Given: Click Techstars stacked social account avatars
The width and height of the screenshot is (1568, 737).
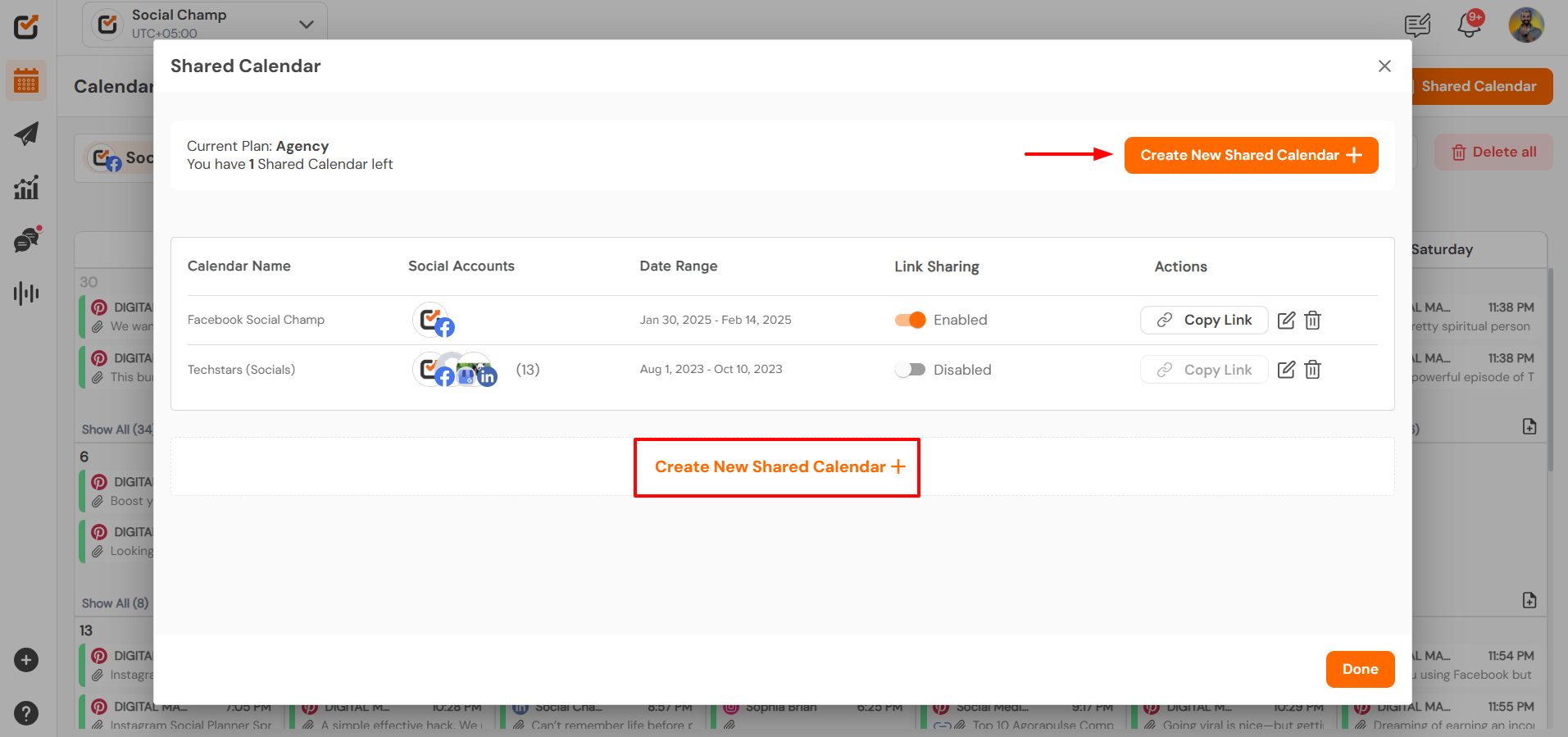Looking at the screenshot, I should [455, 370].
